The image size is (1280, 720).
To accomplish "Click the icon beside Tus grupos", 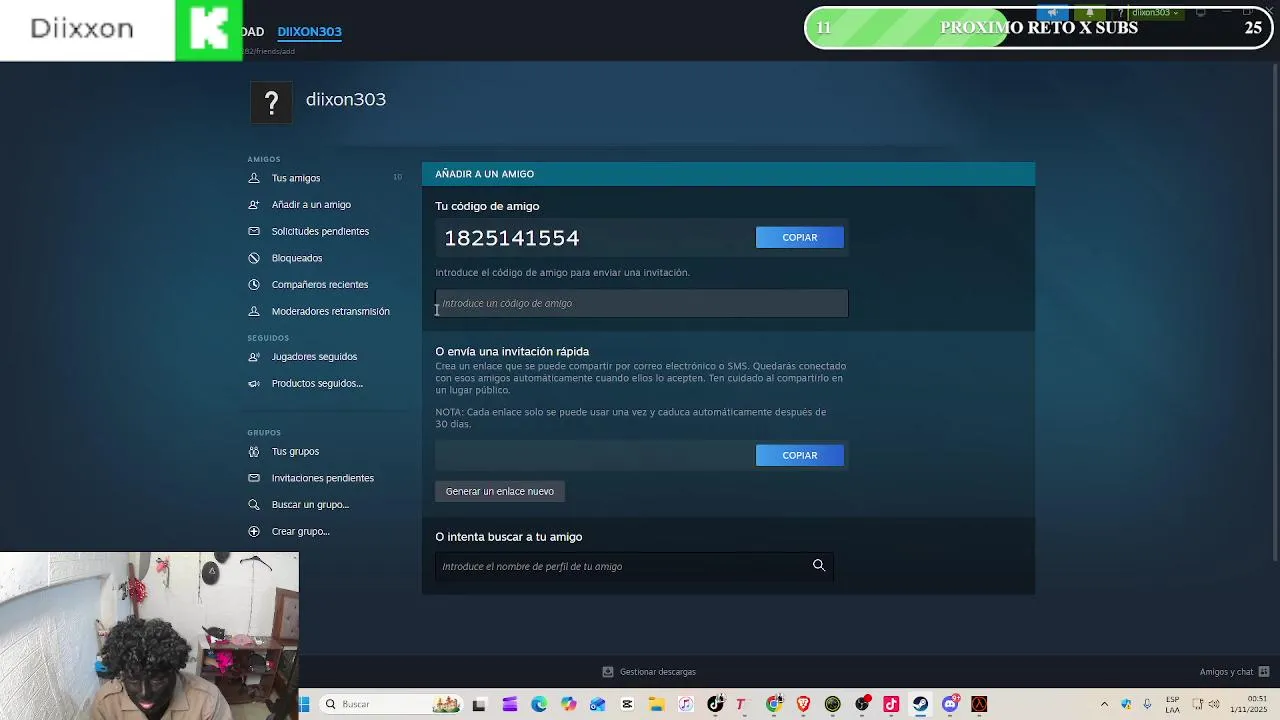I will [x=254, y=452].
